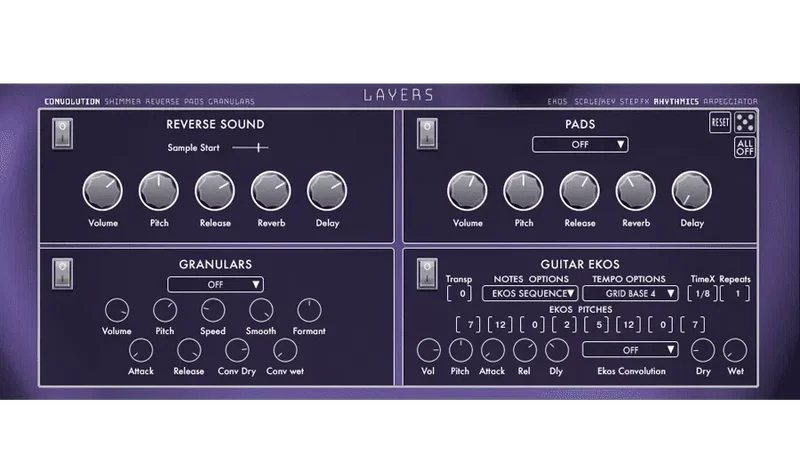Click the Pads Delay knob
Screen dimensions: 800x462
coord(692,191)
